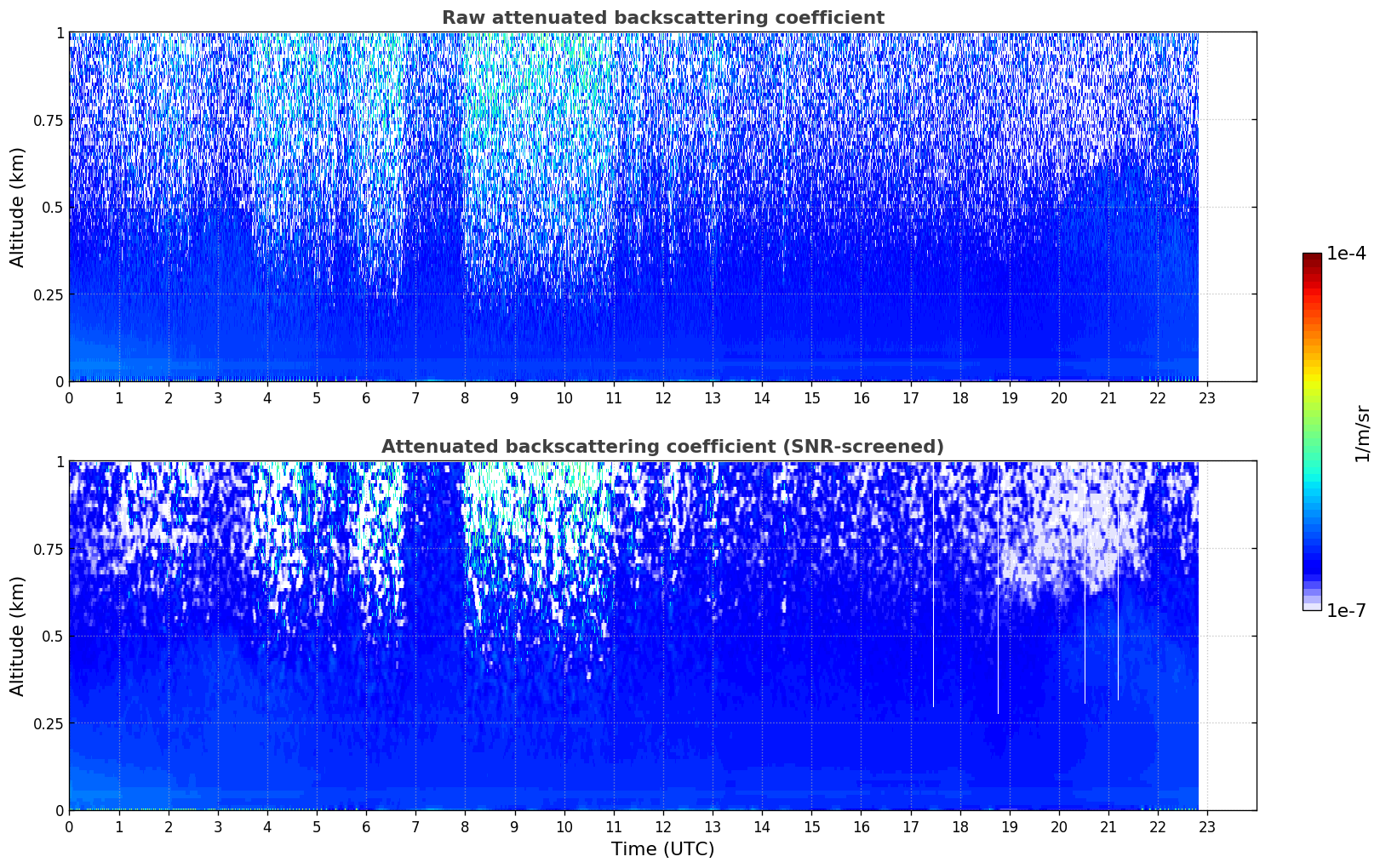Viewport: 1380px width, 868px height.
Task: Click the "18" time tick below the top plot
Action: point(960,397)
